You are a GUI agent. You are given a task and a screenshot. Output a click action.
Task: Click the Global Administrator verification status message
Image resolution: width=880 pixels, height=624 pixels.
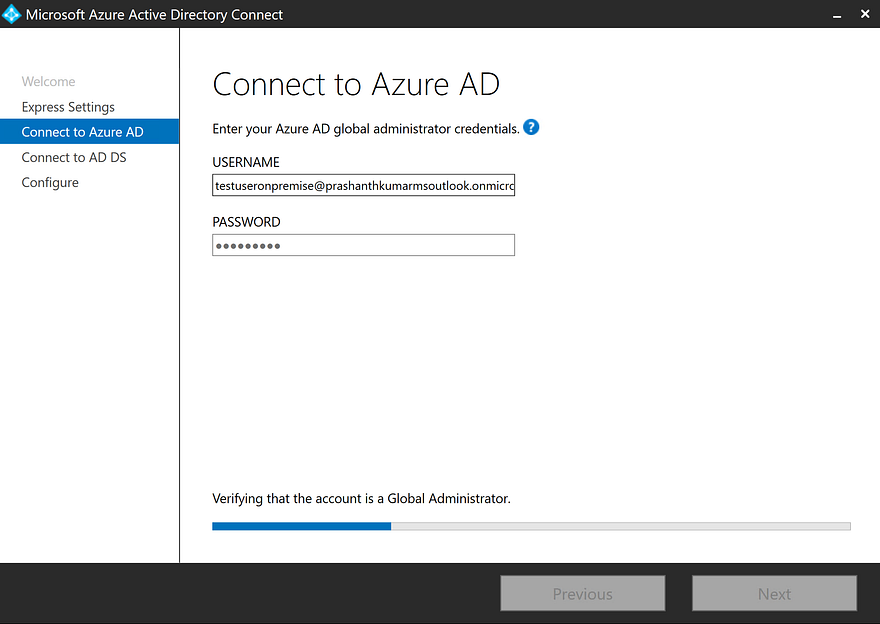pos(361,498)
